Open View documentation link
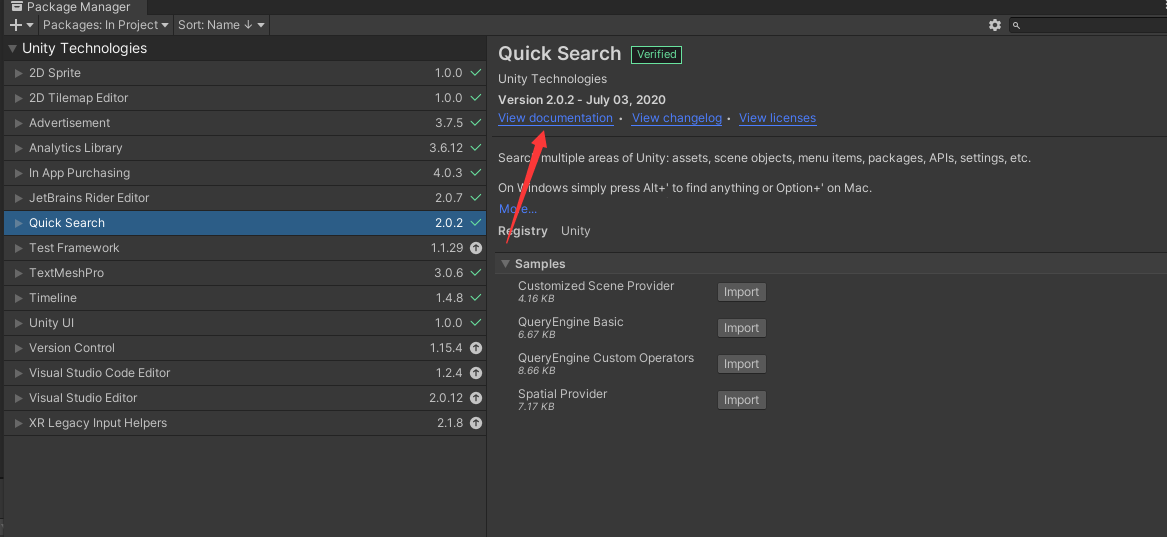Viewport: 1167px width, 537px height. click(x=555, y=118)
